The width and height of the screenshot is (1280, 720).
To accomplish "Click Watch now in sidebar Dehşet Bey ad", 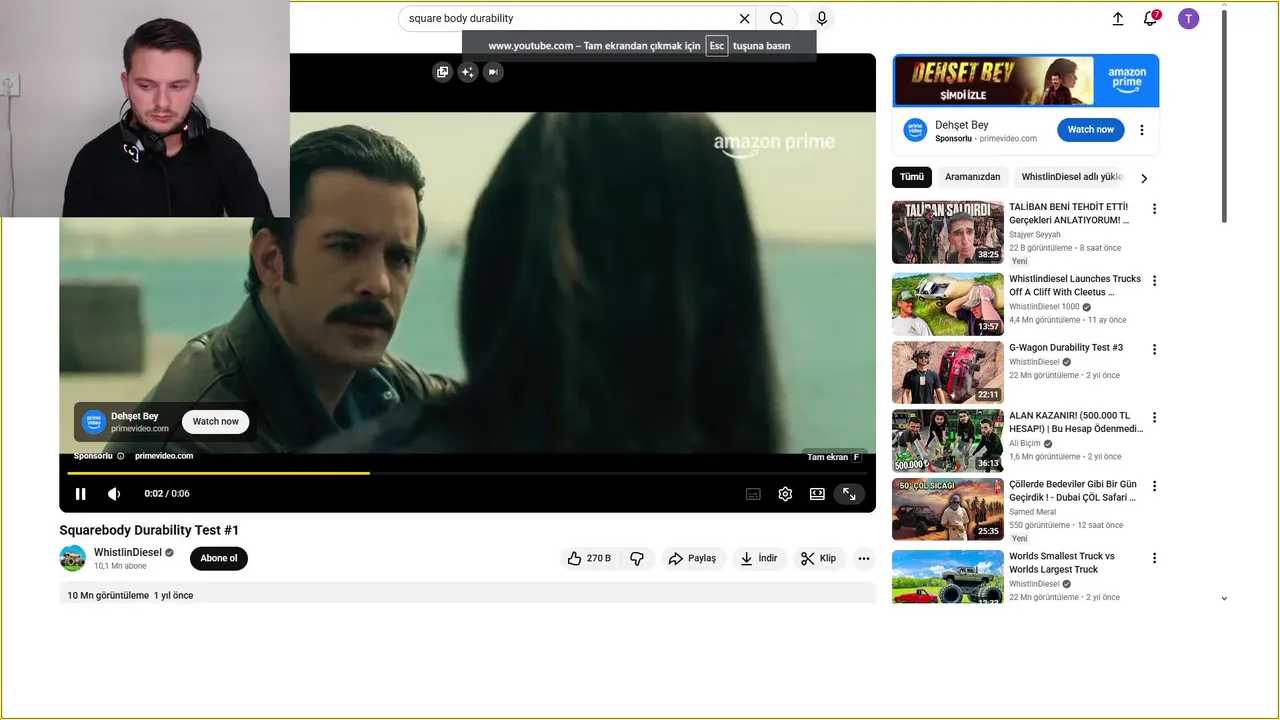I will click(x=1090, y=130).
